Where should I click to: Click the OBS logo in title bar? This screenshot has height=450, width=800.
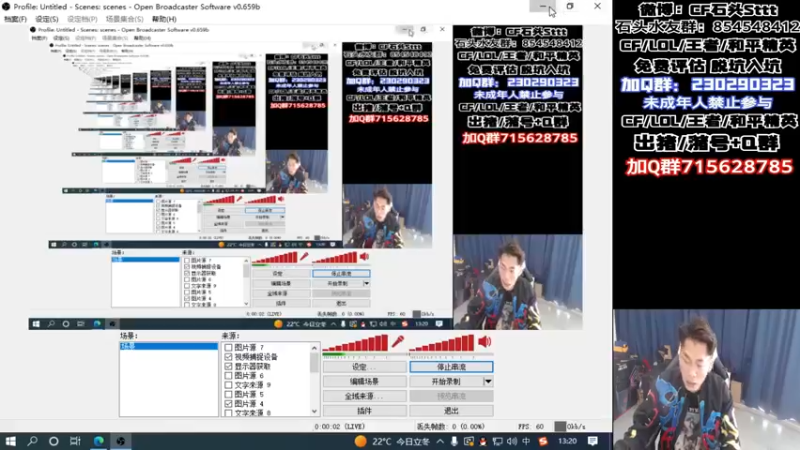click(x=6, y=7)
